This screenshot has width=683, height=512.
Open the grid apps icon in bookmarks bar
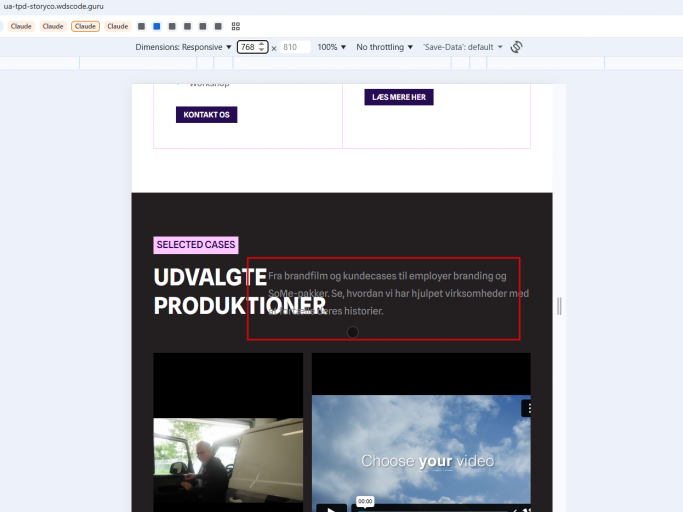[x=236, y=27]
